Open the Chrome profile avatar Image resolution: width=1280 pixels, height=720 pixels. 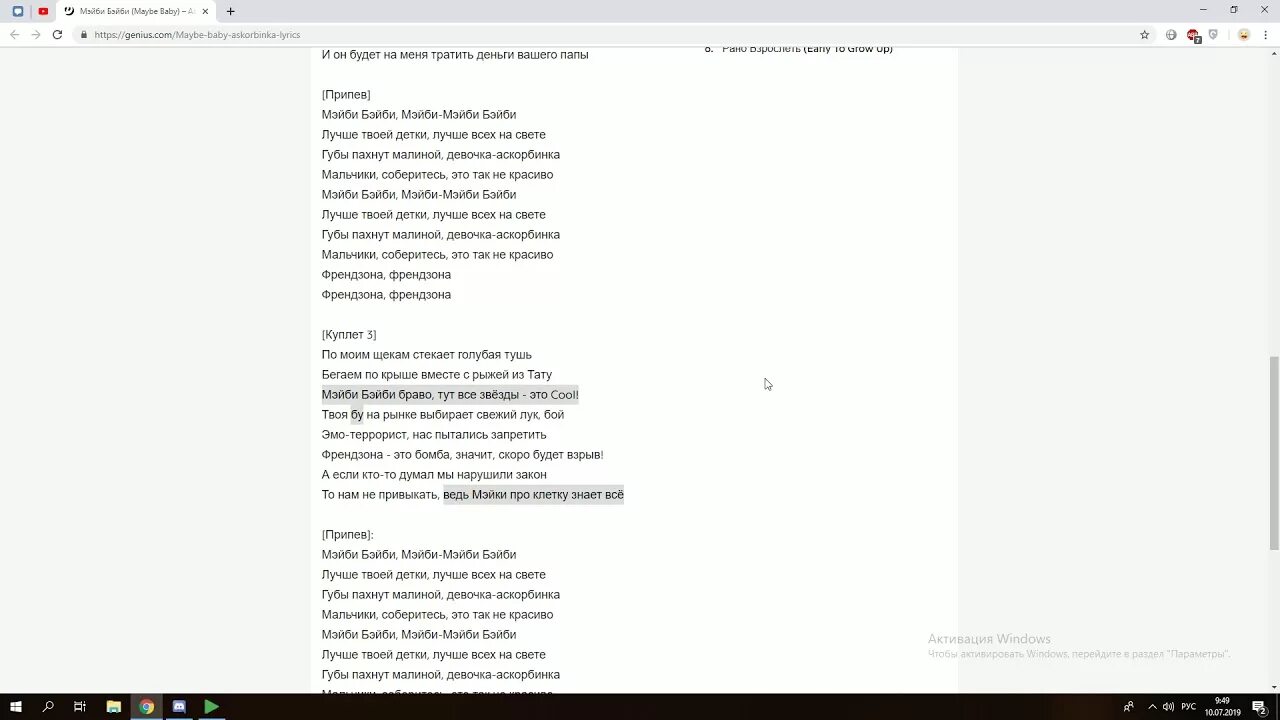point(1243,34)
